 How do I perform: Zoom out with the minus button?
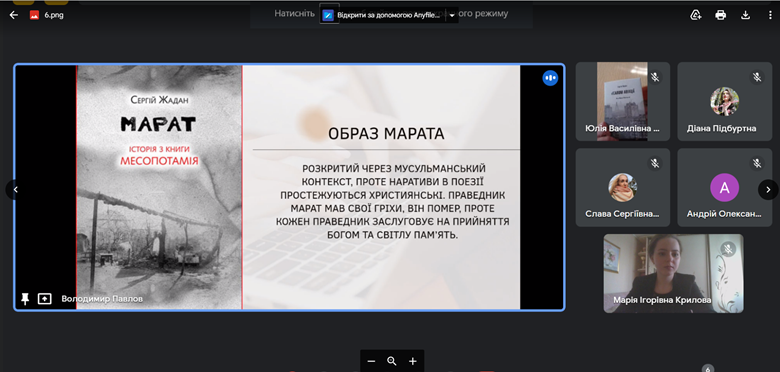click(371, 362)
